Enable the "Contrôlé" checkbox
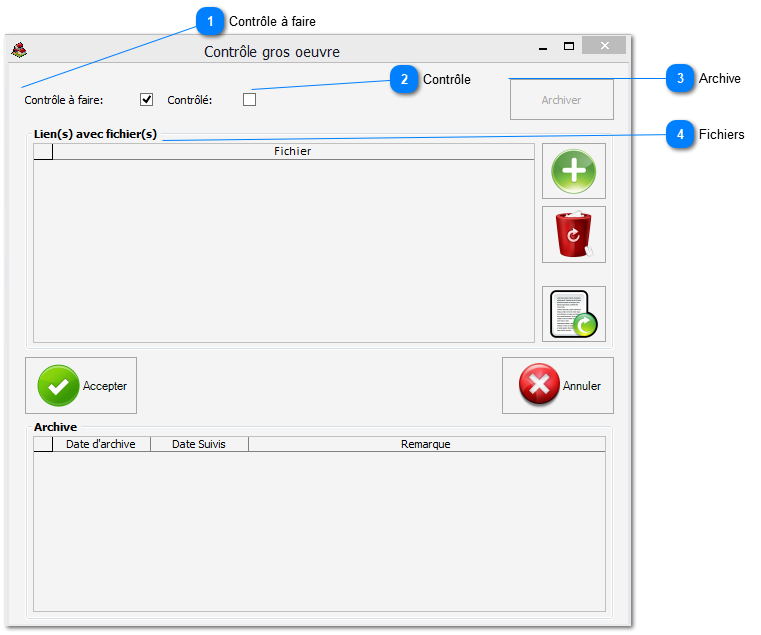This screenshot has height=635, width=761. coord(249,99)
